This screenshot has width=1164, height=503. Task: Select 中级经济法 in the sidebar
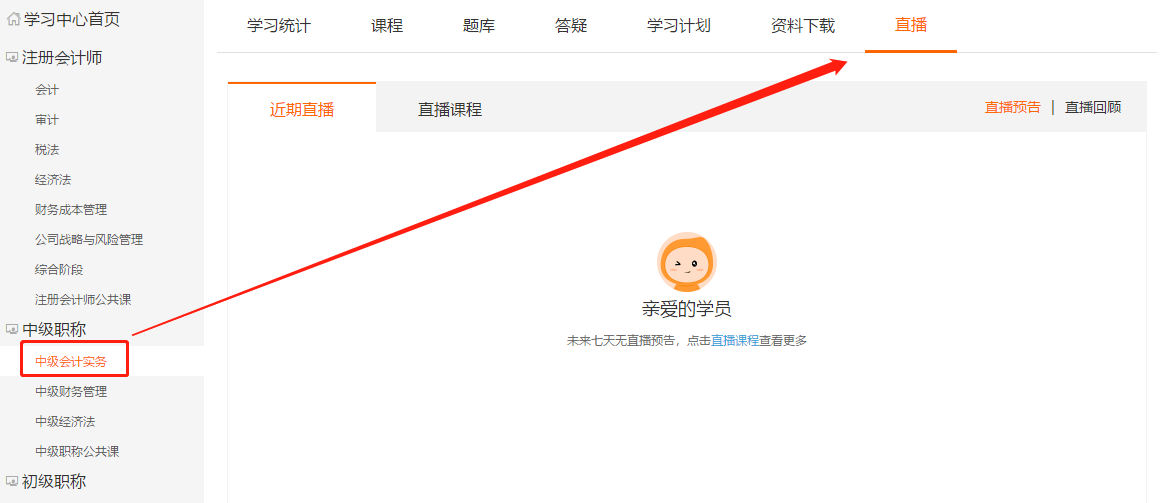click(65, 421)
